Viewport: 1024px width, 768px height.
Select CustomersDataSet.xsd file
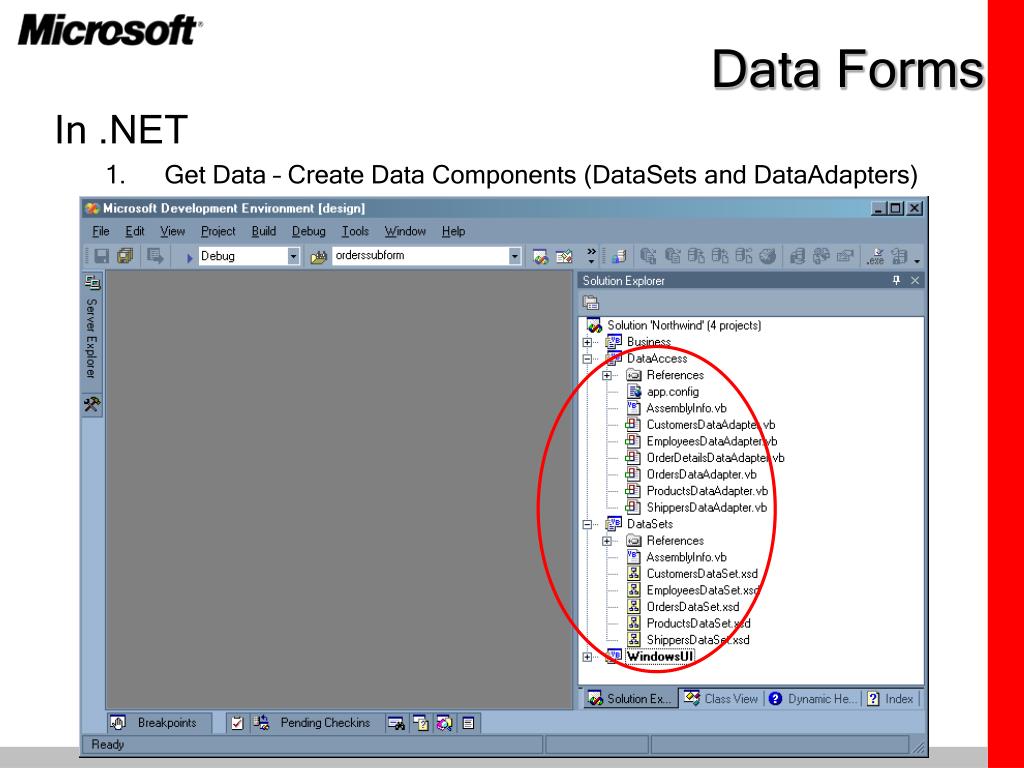(x=702, y=574)
